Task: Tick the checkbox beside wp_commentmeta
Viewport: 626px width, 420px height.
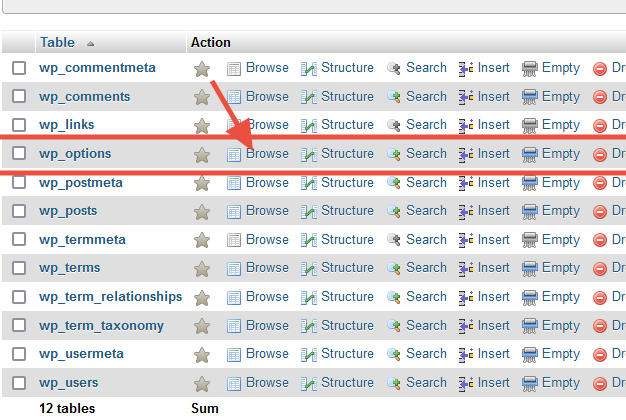Action: pos(19,68)
